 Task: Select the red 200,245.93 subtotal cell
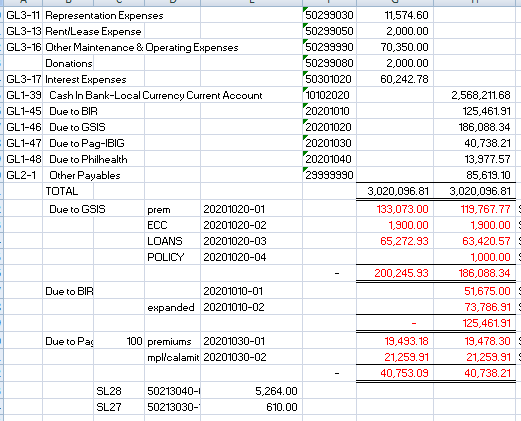pyautogui.click(x=395, y=273)
